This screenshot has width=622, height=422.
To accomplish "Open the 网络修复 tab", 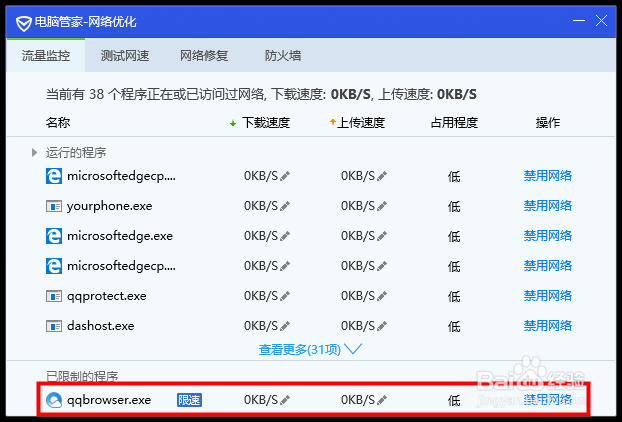I will click(x=204, y=56).
